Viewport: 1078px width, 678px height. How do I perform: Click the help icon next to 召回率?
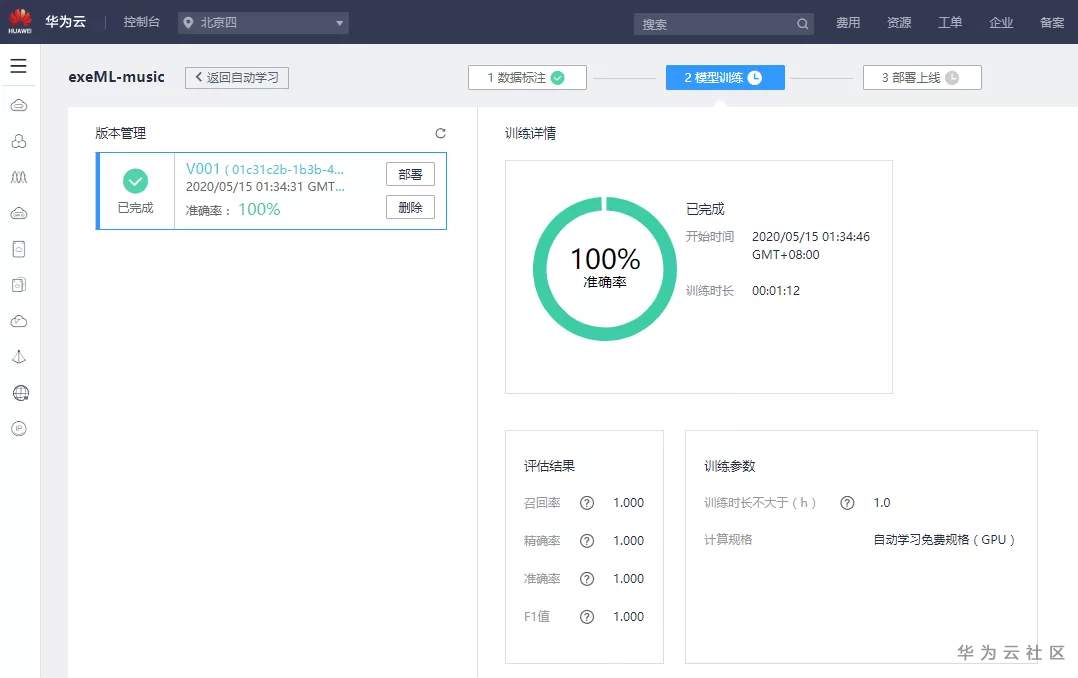point(586,503)
